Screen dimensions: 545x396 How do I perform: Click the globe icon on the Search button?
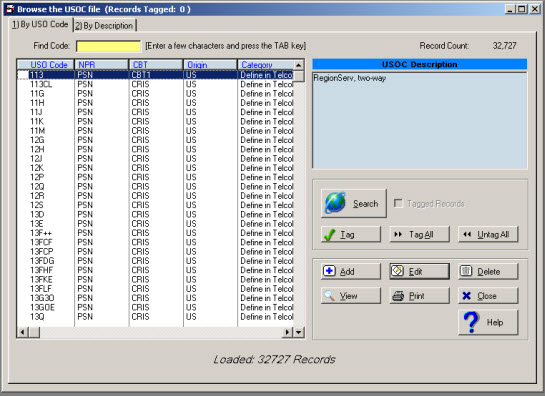pyautogui.click(x=335, y=203)
